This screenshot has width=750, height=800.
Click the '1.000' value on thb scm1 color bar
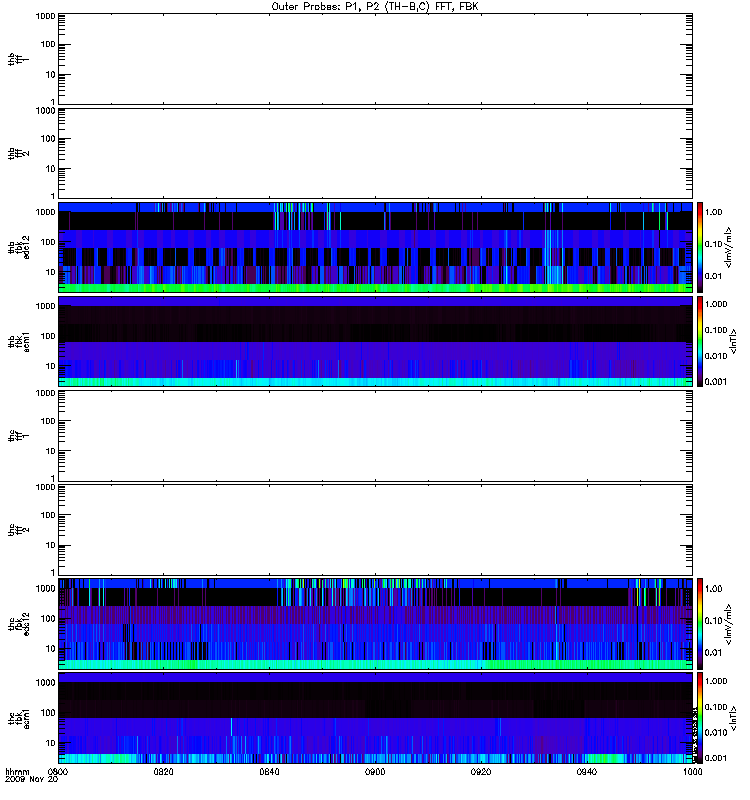[716, 304]
